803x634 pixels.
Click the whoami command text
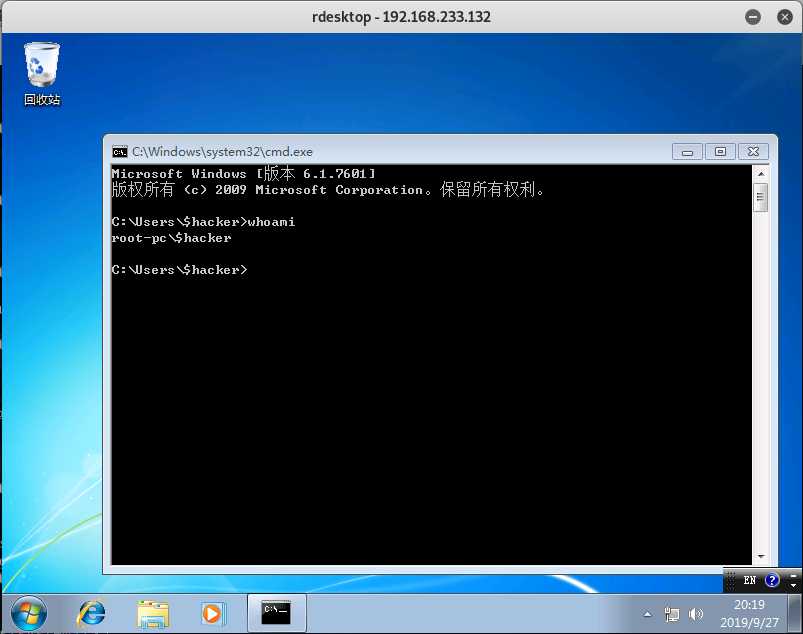click(271, 222)
